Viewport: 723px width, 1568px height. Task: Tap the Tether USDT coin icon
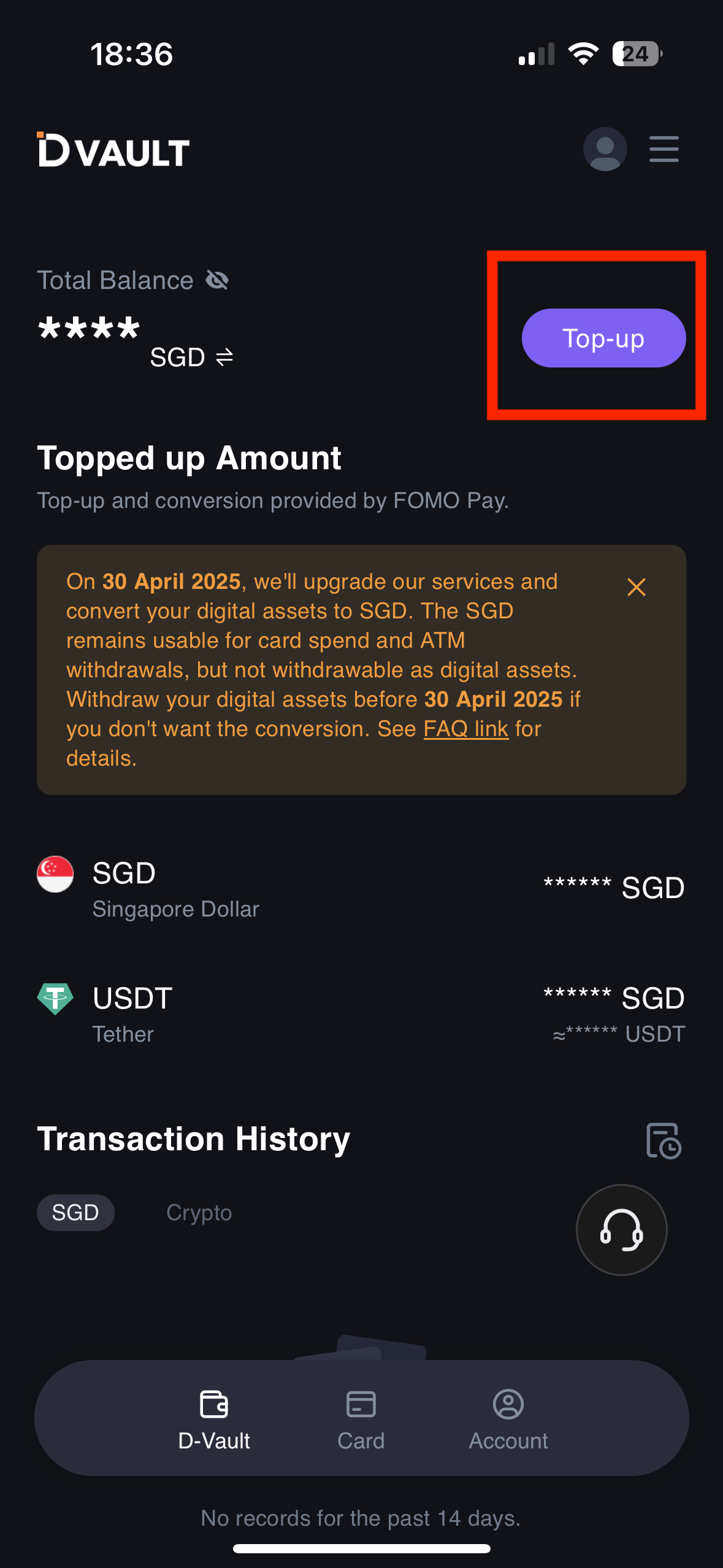[55, 999]
